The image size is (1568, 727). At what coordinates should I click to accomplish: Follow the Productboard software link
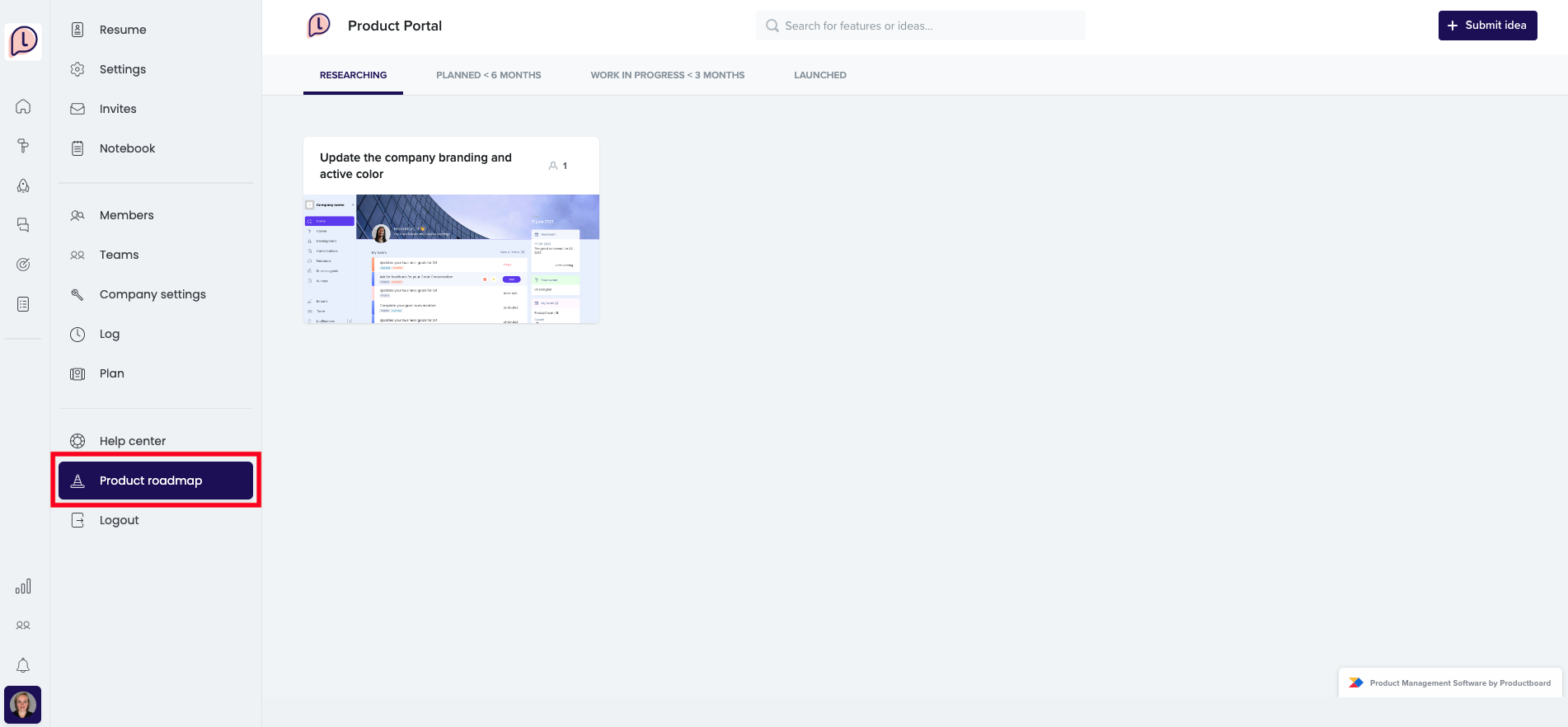coord(1451,682)
